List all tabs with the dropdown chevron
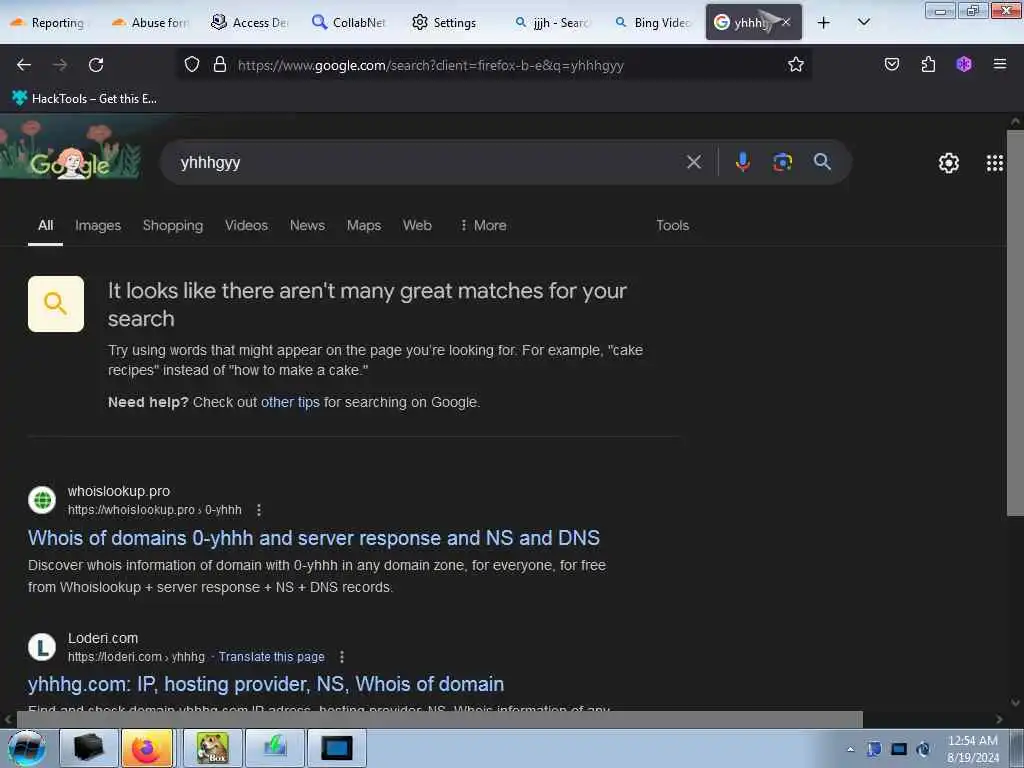The width and height of the screenshot is (1024, 768). [x=863, y=22]
